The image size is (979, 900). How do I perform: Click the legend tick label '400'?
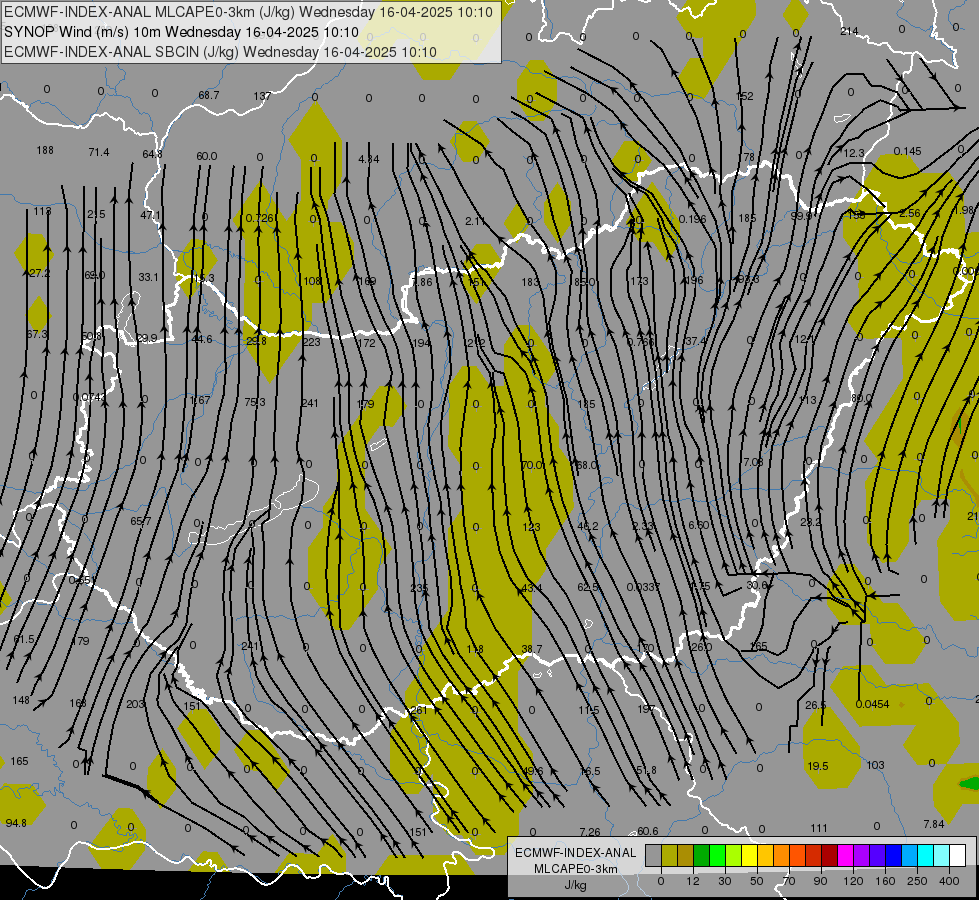pyautogui.click(x=949, y=881)
